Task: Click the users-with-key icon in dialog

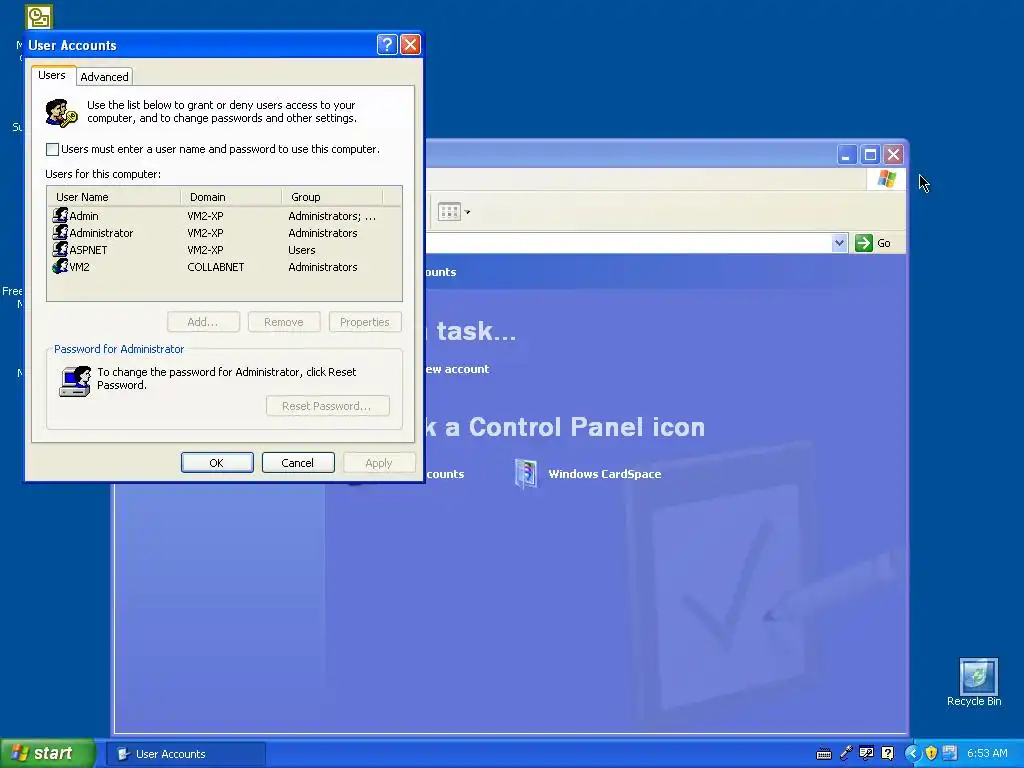Action: 61,112
